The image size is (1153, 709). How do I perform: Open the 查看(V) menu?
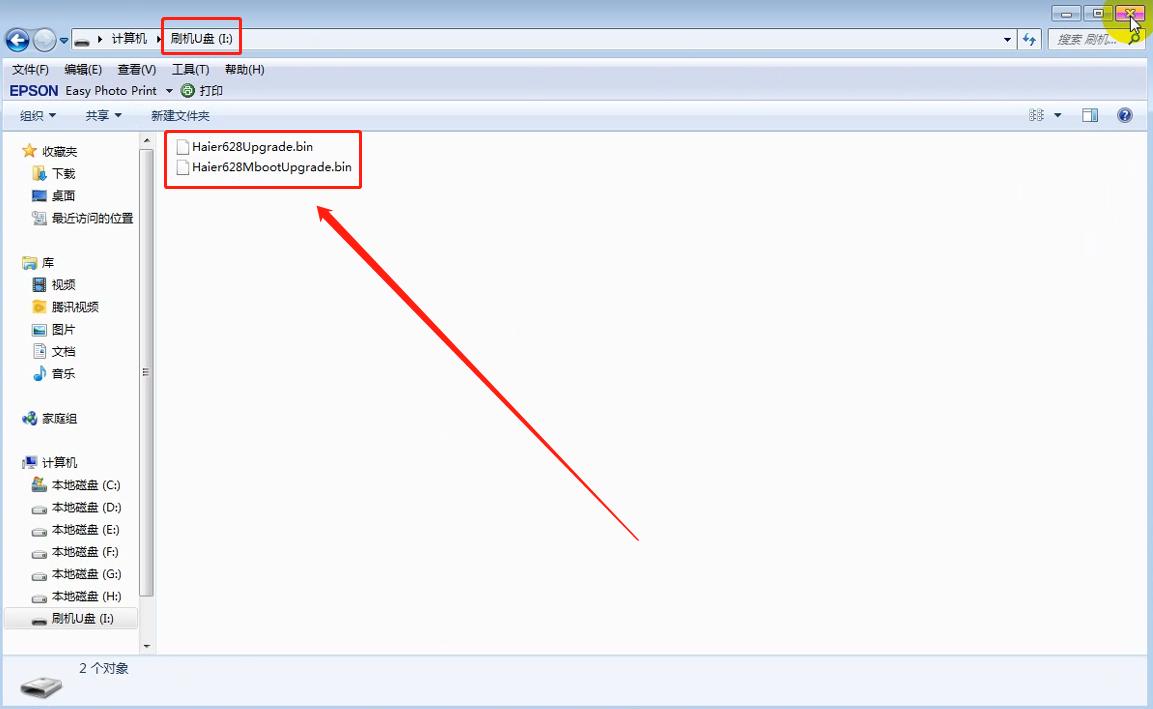pyautogui.click(x=137, y=69)
